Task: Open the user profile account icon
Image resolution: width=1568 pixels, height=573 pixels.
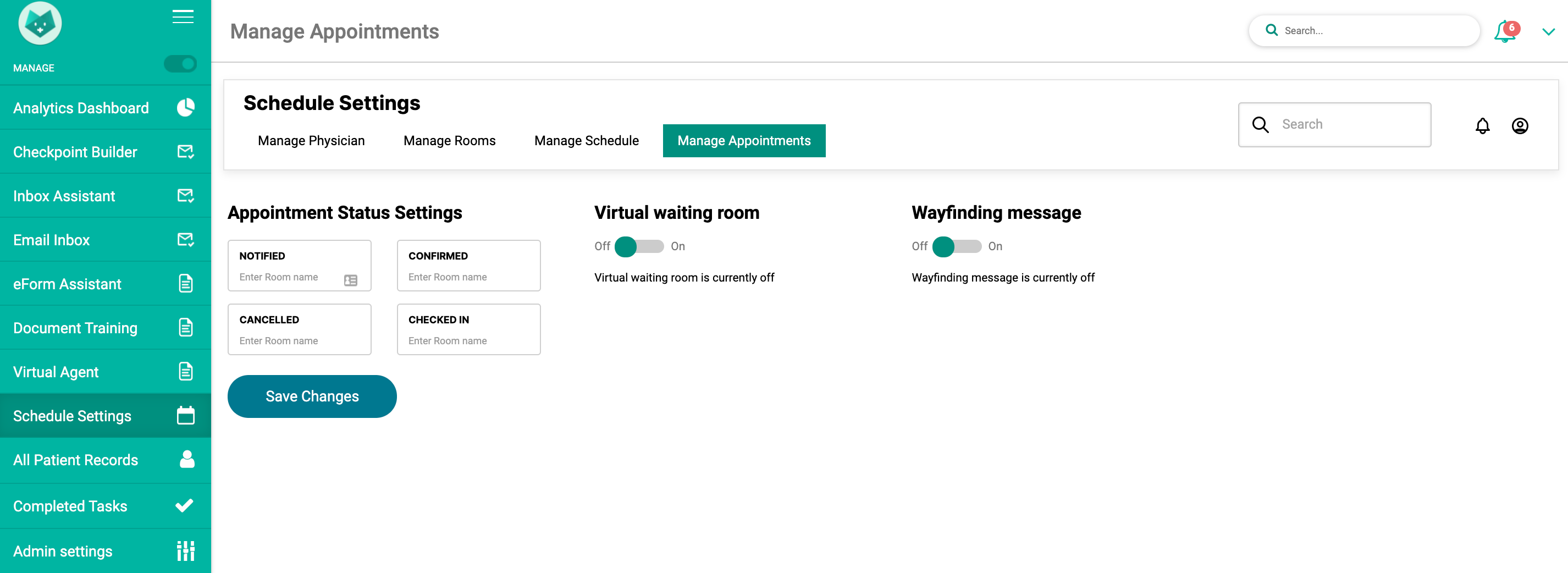Action: coord(1520,125)
